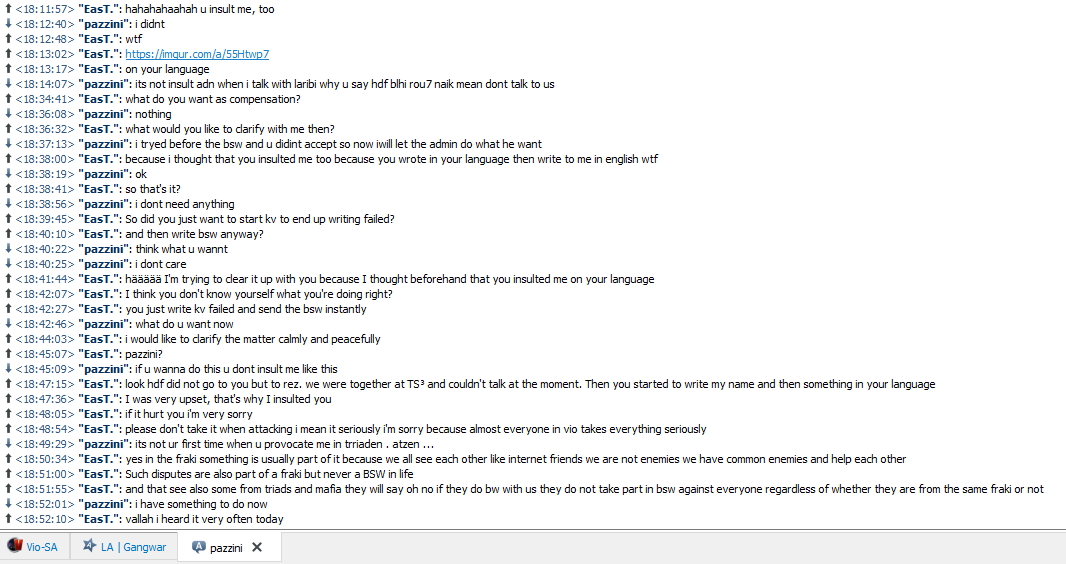
Task: Click the 18:44:03 timestamp
Action: [45, 339]
